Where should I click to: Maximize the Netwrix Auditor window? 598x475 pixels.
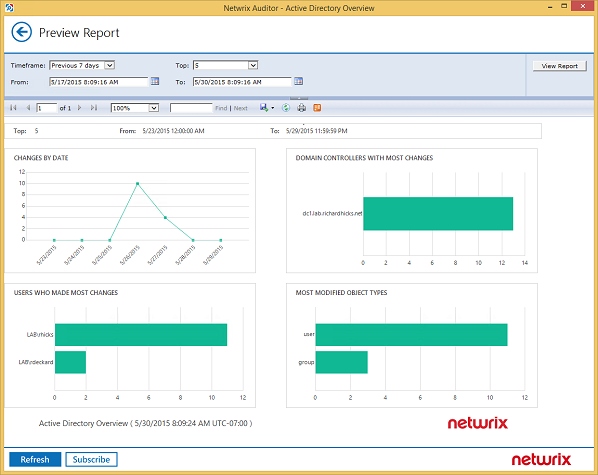click(564, 6)
